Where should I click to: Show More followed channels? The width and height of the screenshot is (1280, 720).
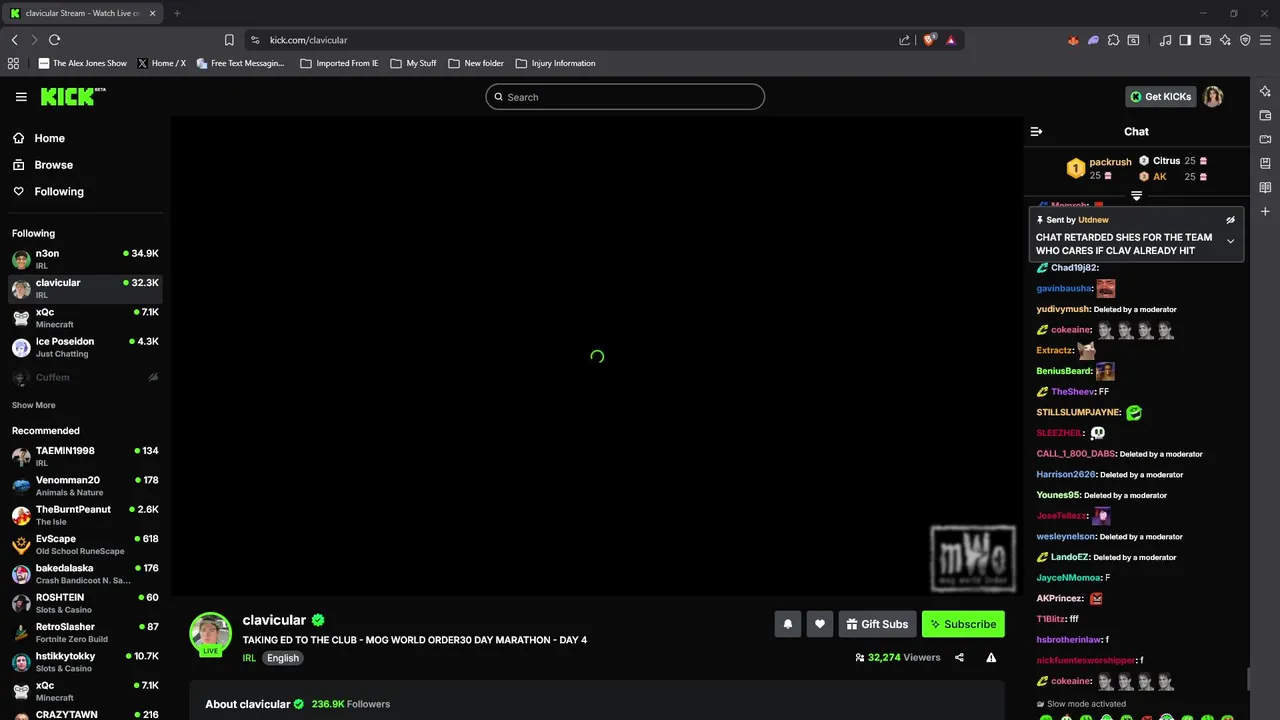[x=34, y=405]
